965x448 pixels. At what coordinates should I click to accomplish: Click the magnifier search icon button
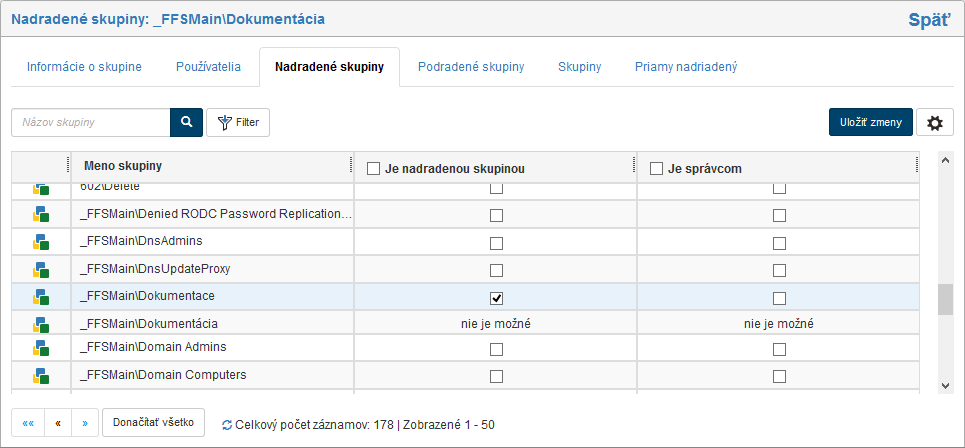(186, 122)
